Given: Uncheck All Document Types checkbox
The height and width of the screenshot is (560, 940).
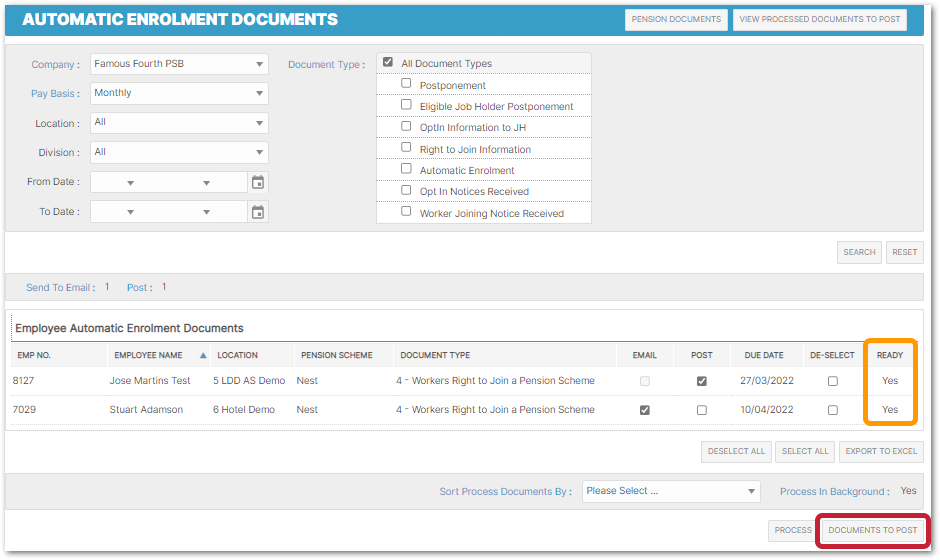Looking at the screenshot, I should [x=388, y=63].
